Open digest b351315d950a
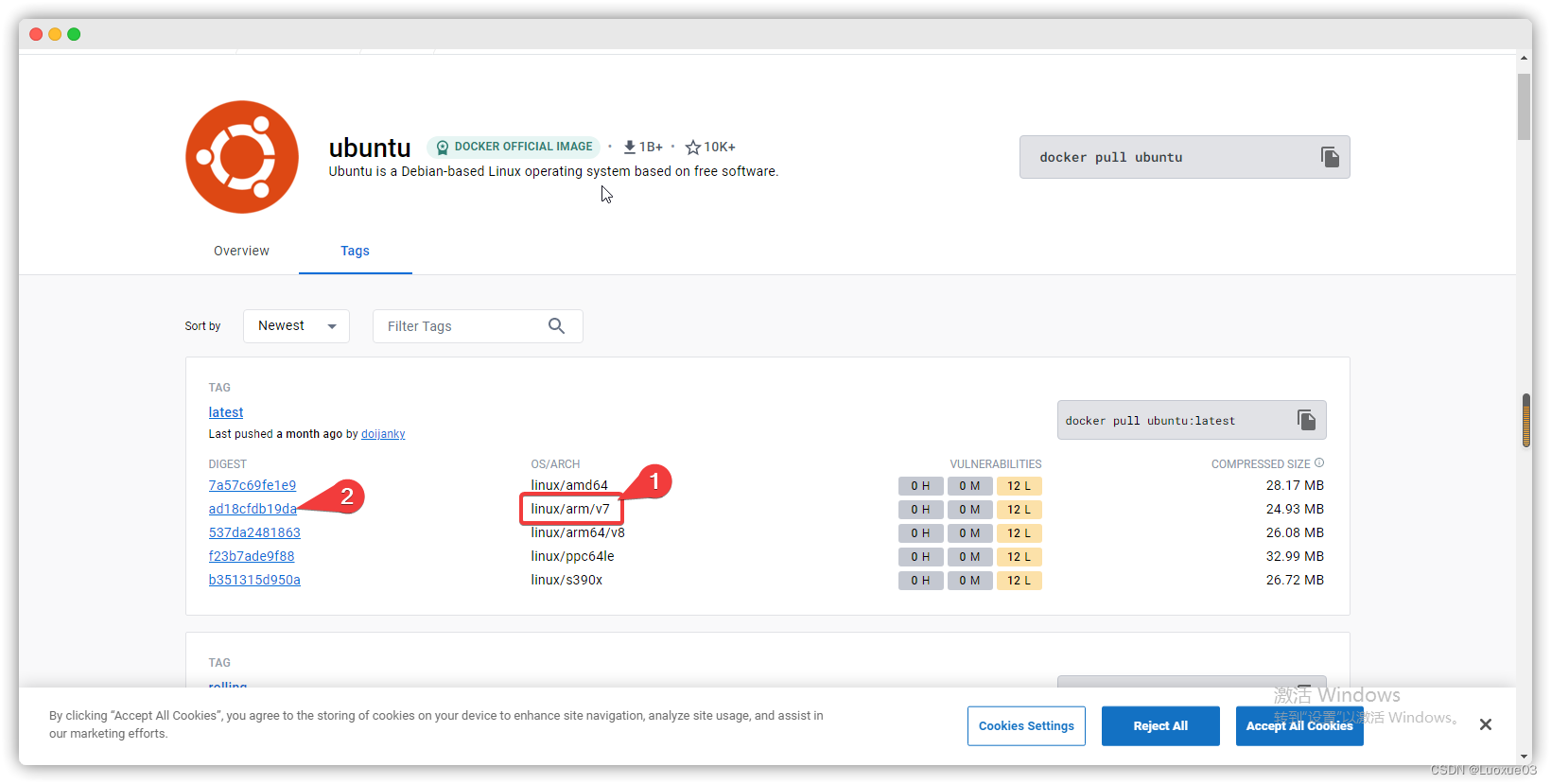Viewport: 1551px width, 784px height. pyautogui.click(x=254, y=580)
